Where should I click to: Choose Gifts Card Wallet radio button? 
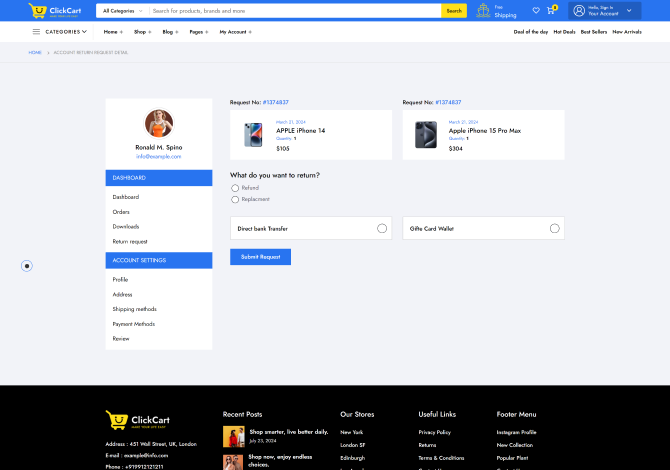[x=555, y=229]
